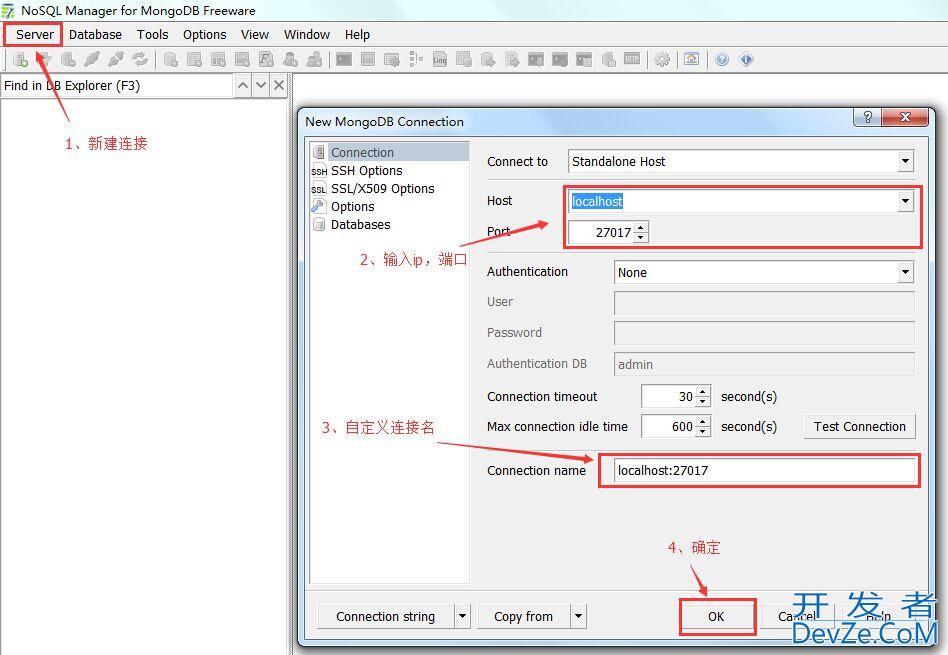Open the Copy from dropdown arrow
The height and width of the screenshot is (655, 948).
[578, 616]
